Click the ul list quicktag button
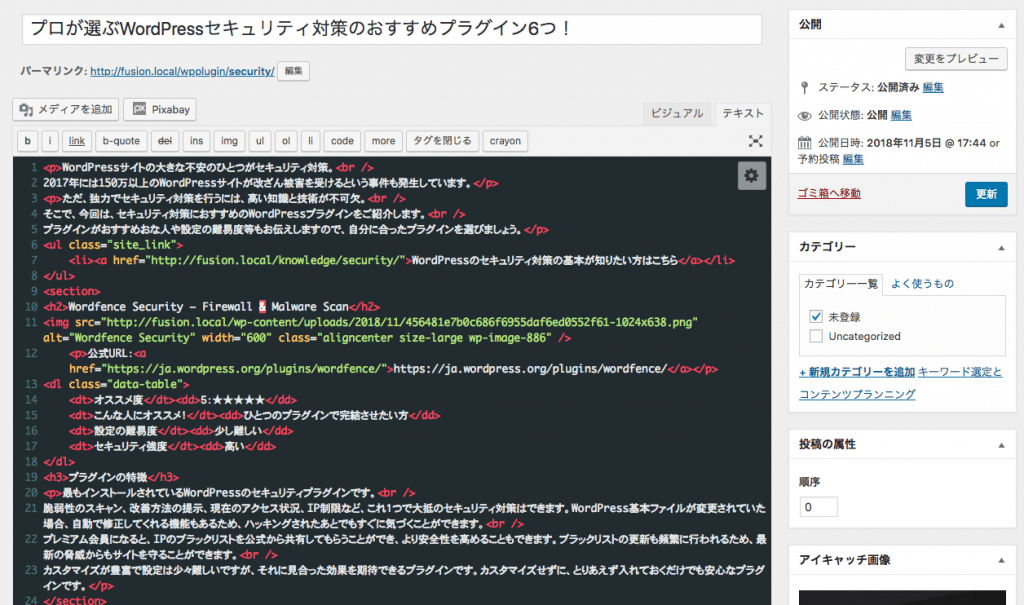This screenshot has width=1024, height=605. (x=260, y=141)
